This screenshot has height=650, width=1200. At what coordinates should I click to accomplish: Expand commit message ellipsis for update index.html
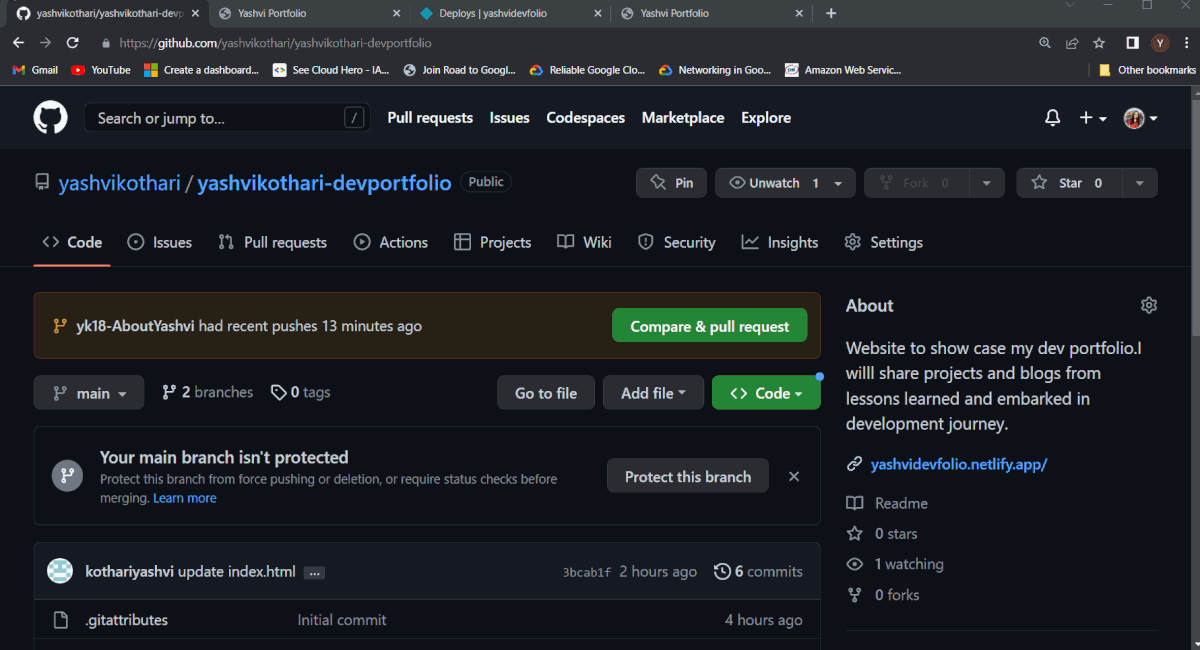coord(314,573)
